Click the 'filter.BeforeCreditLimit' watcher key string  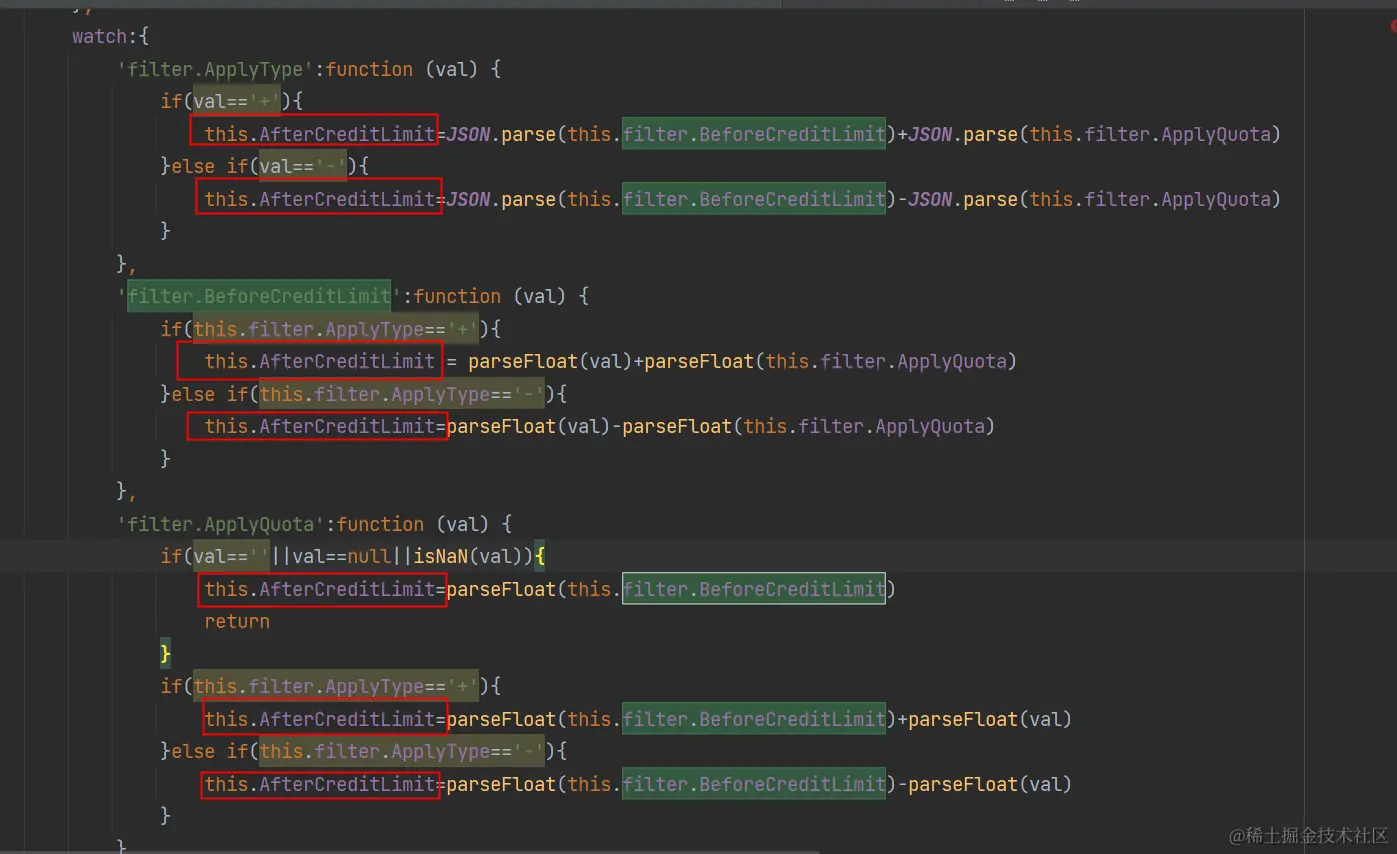tap(259, 296)
